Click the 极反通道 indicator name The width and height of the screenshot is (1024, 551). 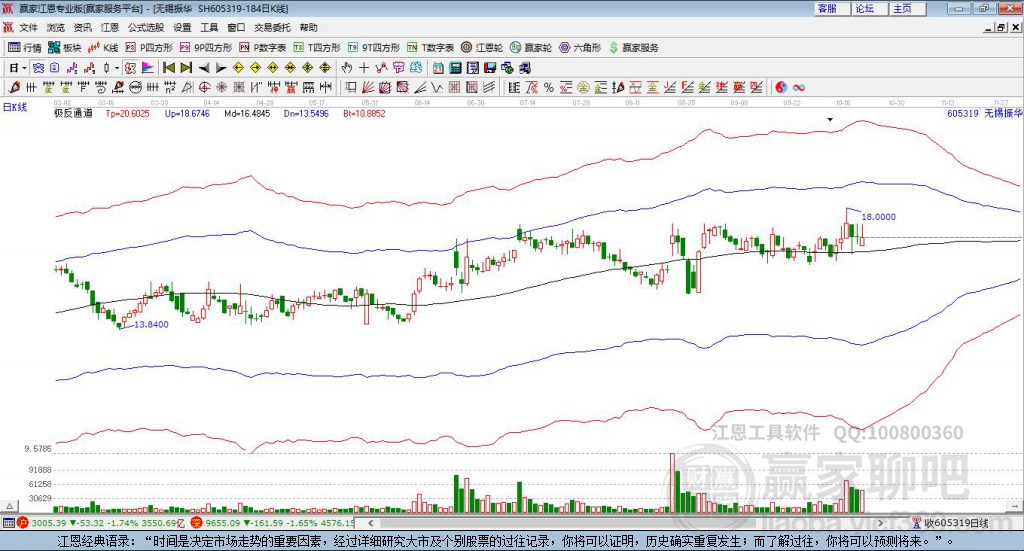[x=73, y=113]
